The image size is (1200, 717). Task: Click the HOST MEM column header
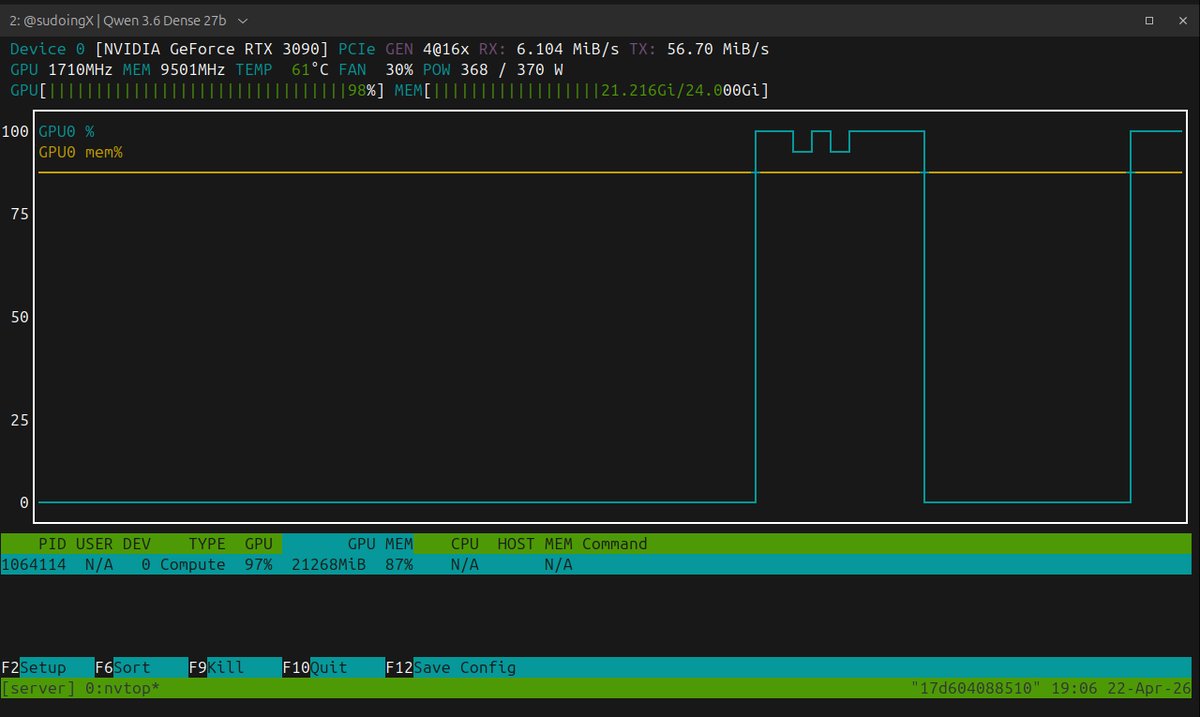pos(535,544)
